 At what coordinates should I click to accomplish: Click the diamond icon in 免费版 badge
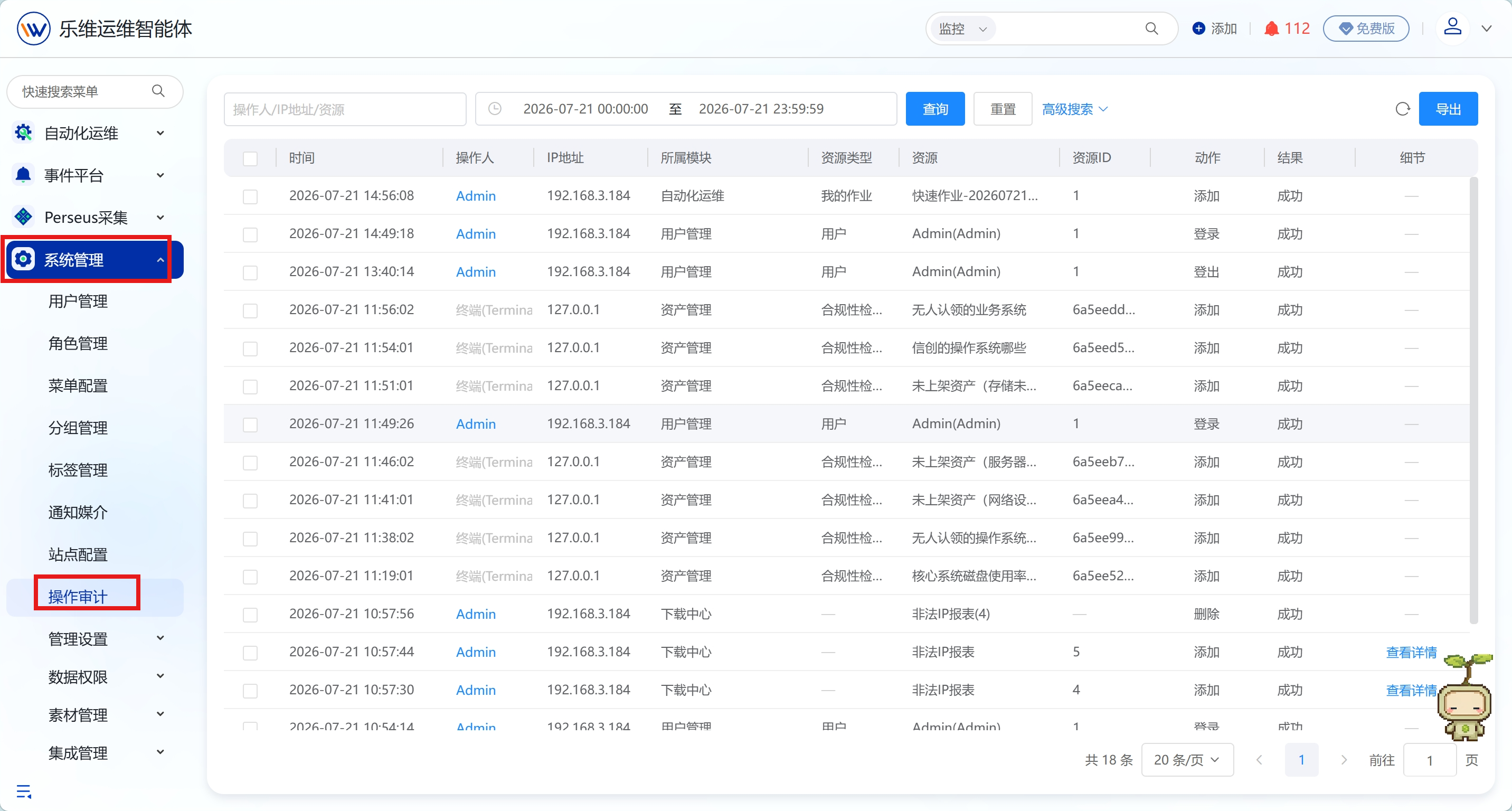point(1346,28)
